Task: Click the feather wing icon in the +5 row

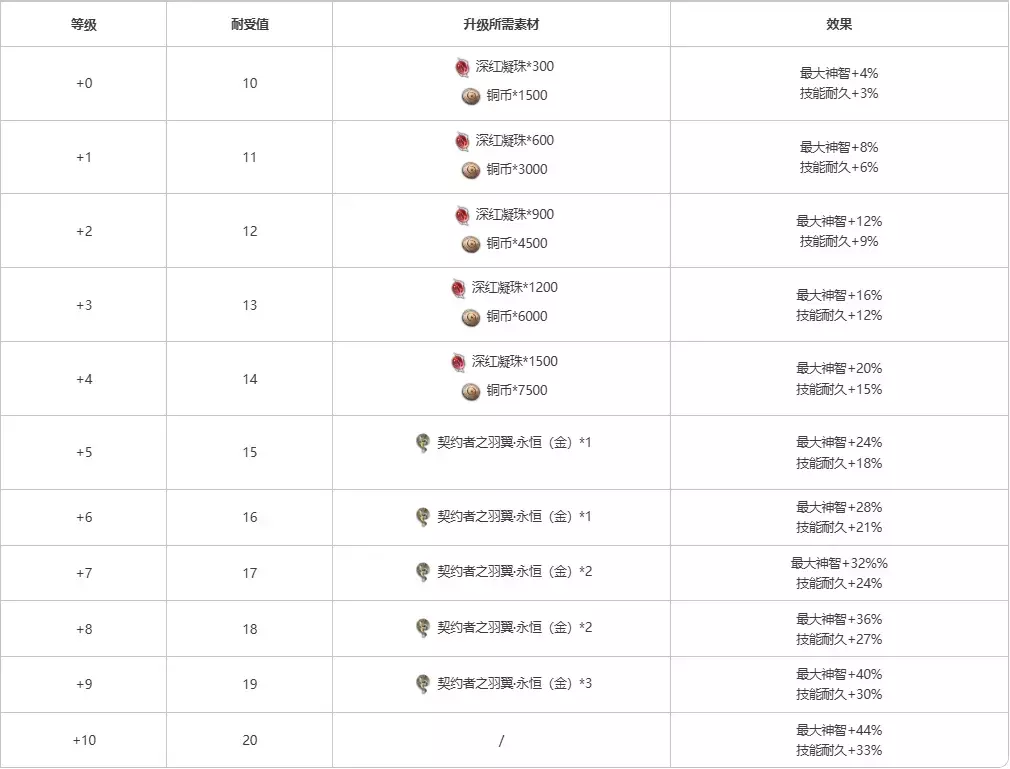Action: tap(423, 442)
